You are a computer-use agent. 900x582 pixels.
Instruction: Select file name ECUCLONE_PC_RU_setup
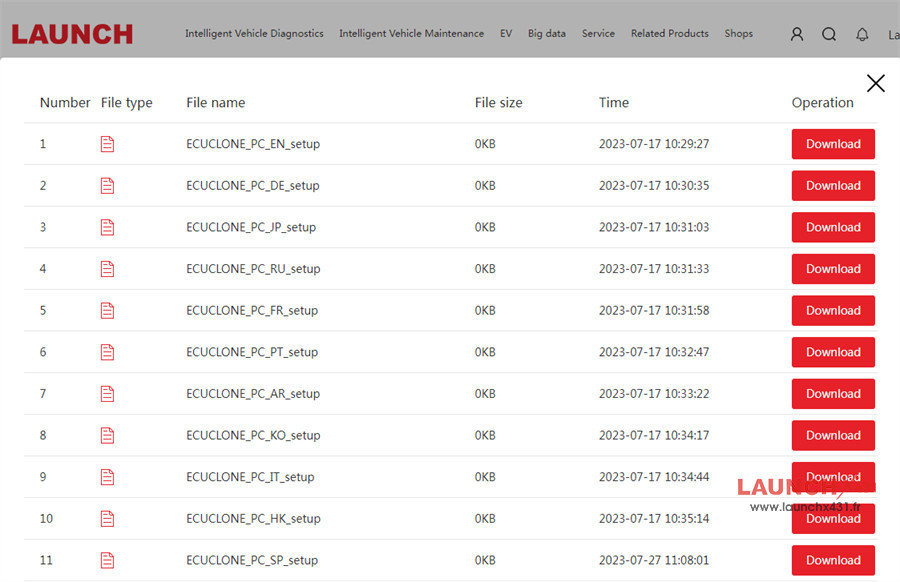tap(253, 269)
